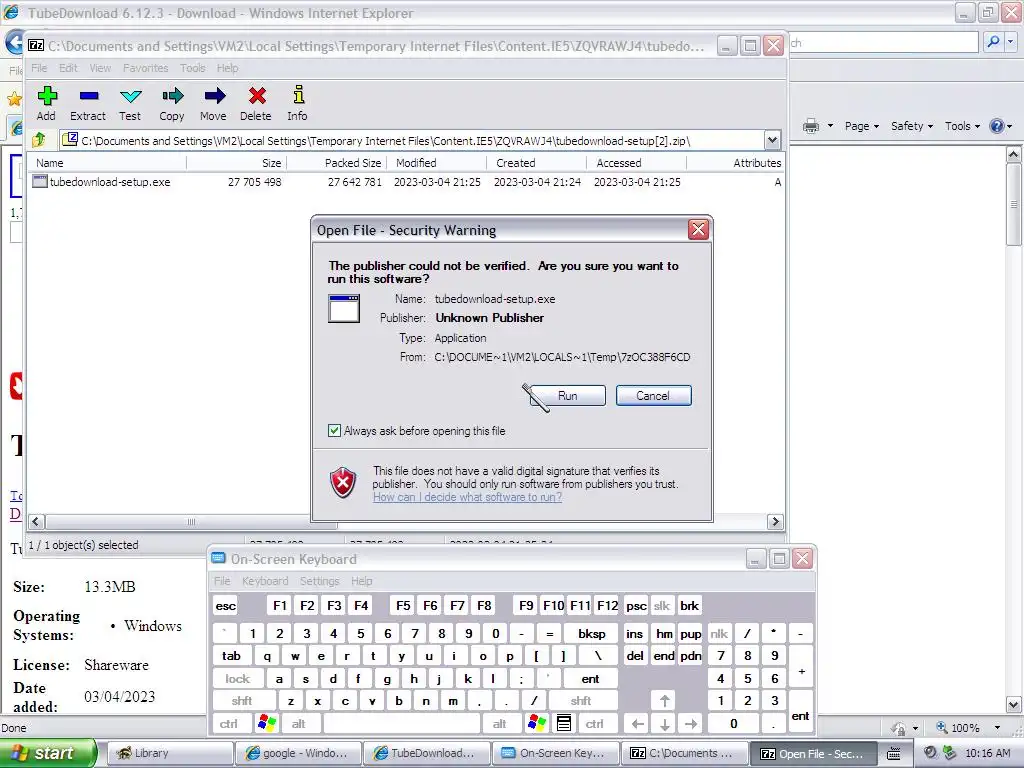Click the Start button on taskbar
Image resolution: width=1024 pixels, height=768 pixels.
coord(49,753)
